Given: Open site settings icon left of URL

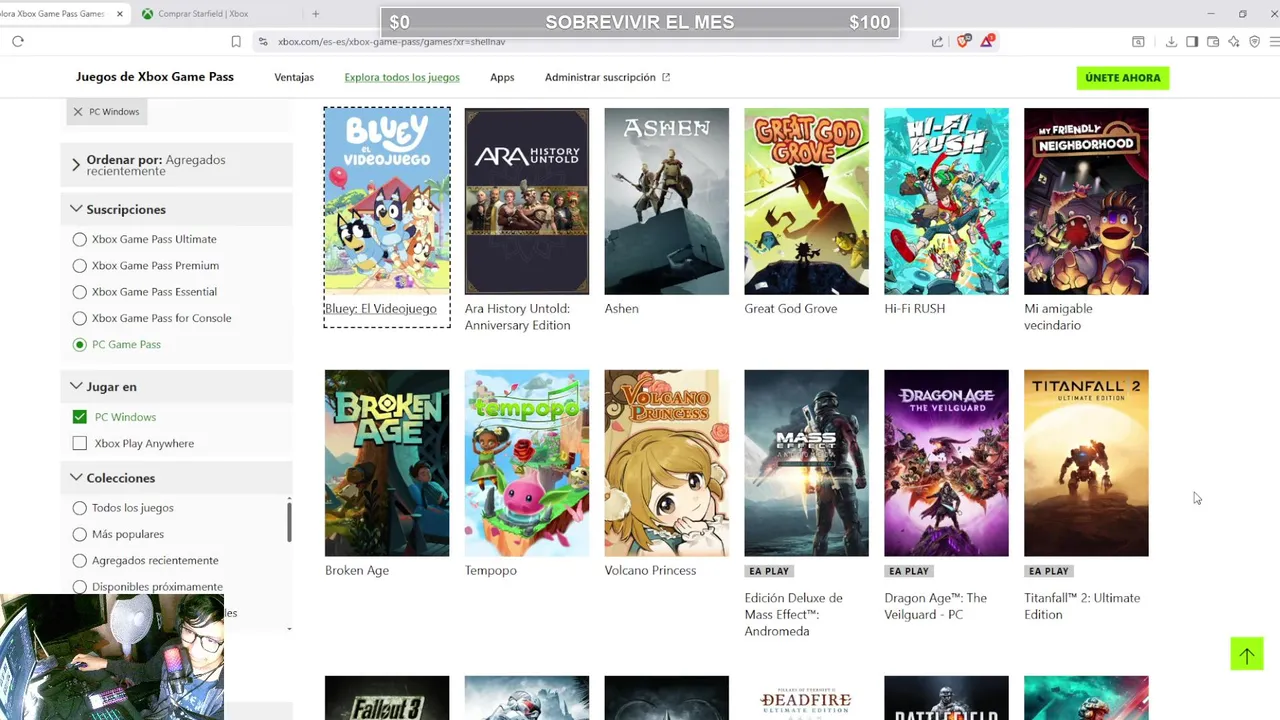Looking at the screenshot, I should [263, 41].
